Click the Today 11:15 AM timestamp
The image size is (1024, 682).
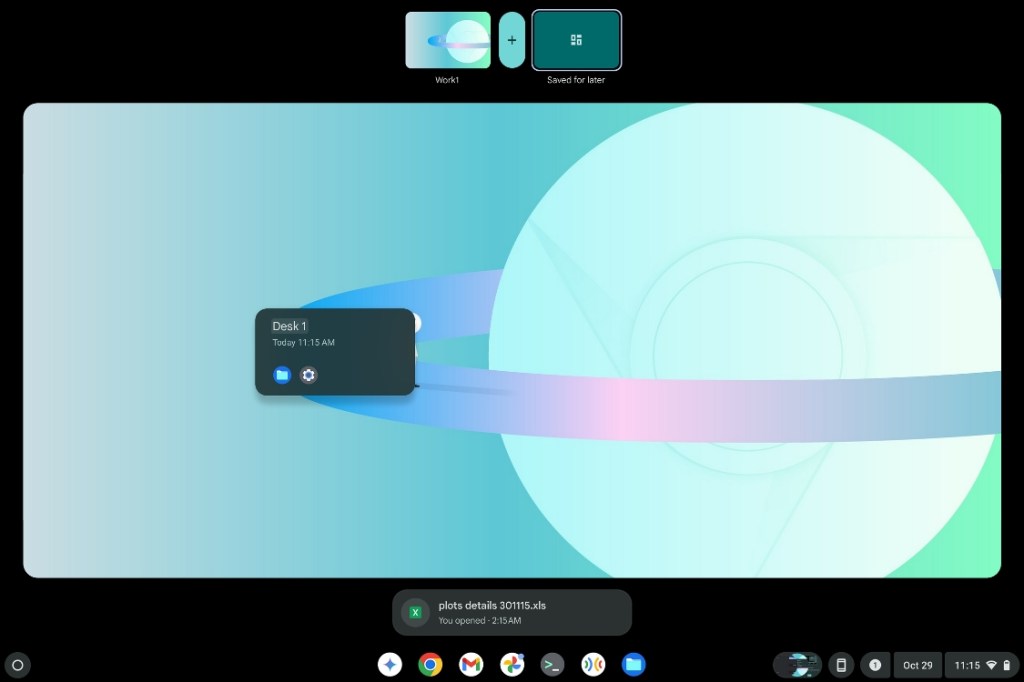(304, 342)
